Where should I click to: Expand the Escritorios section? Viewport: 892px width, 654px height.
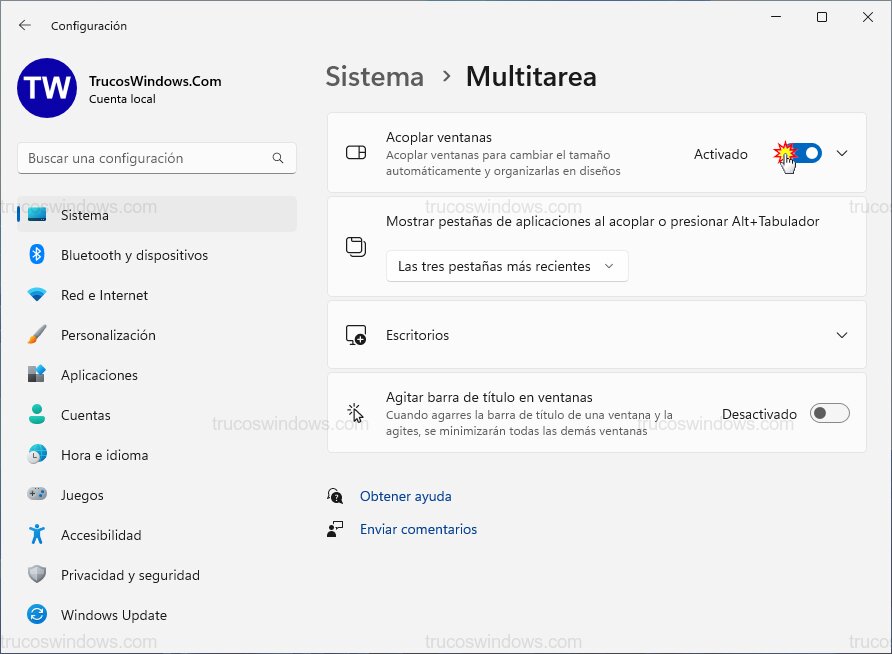click(843, 336)
